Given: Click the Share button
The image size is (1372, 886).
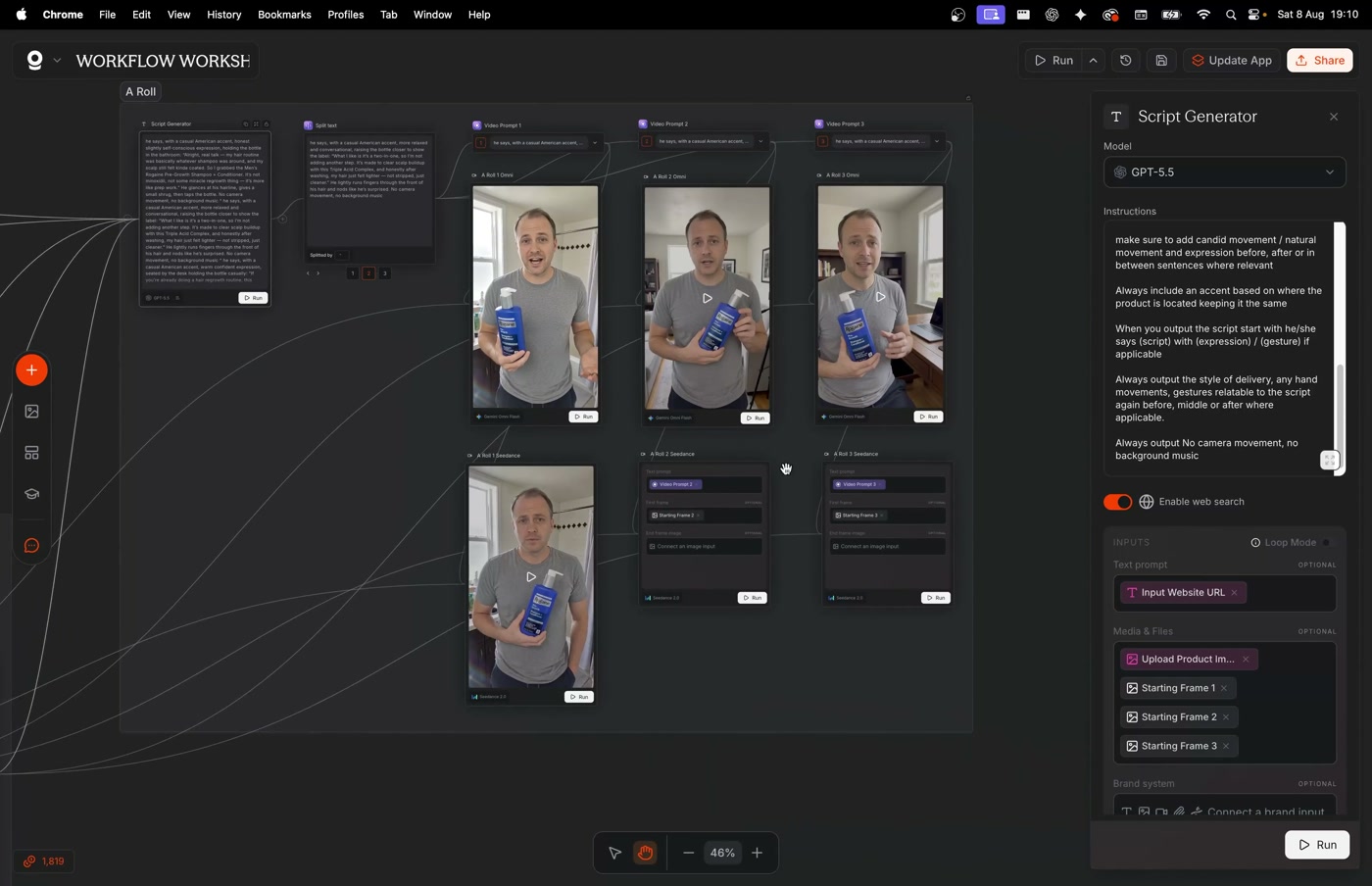Looking at the screenshot, I should 1320,61.
